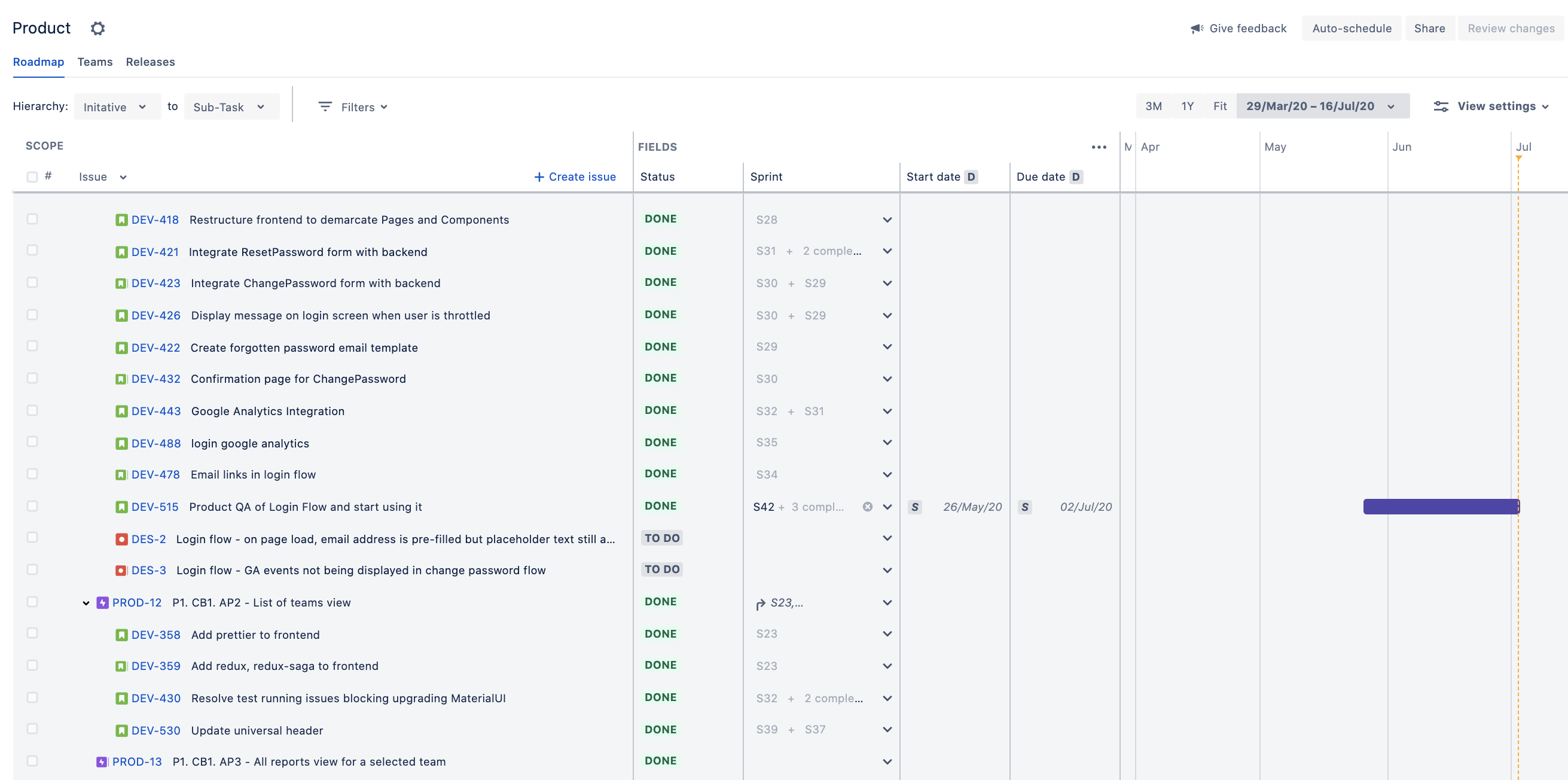Click the Start date D badge
The image size is (1568, 780).
point(971,176)
